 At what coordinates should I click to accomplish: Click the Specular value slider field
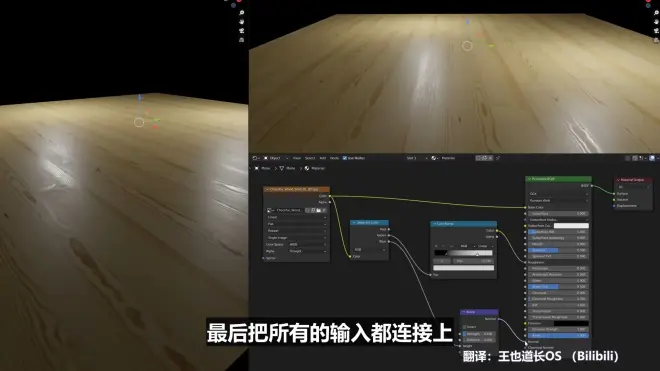[558, 250]
